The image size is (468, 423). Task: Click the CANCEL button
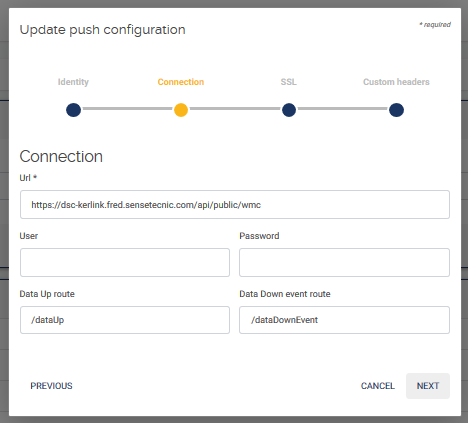[378, 386]
